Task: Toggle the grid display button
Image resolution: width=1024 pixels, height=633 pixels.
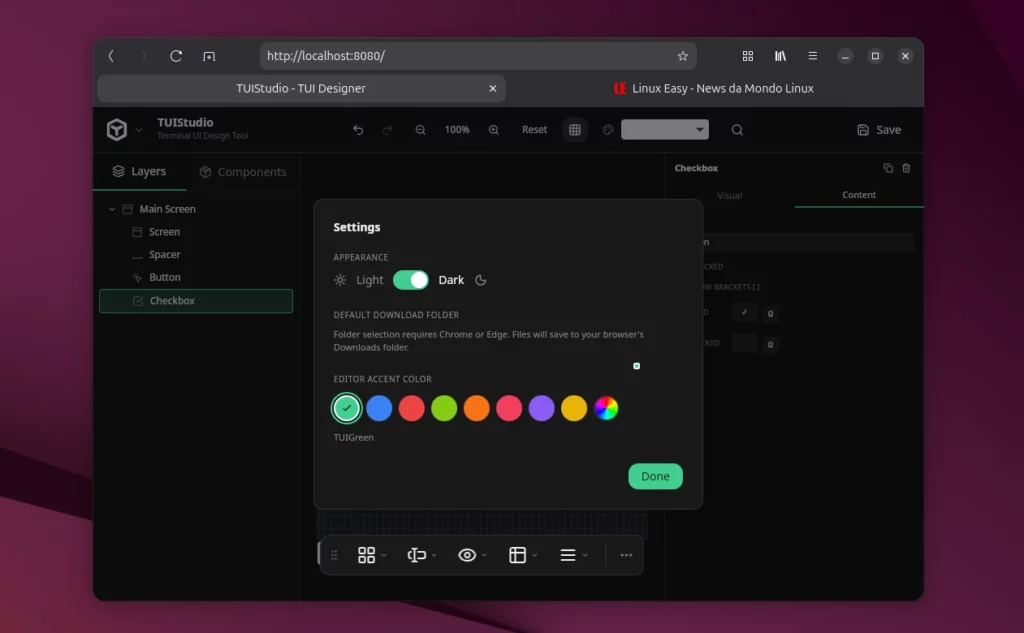Action: click(x=574, y=130)
